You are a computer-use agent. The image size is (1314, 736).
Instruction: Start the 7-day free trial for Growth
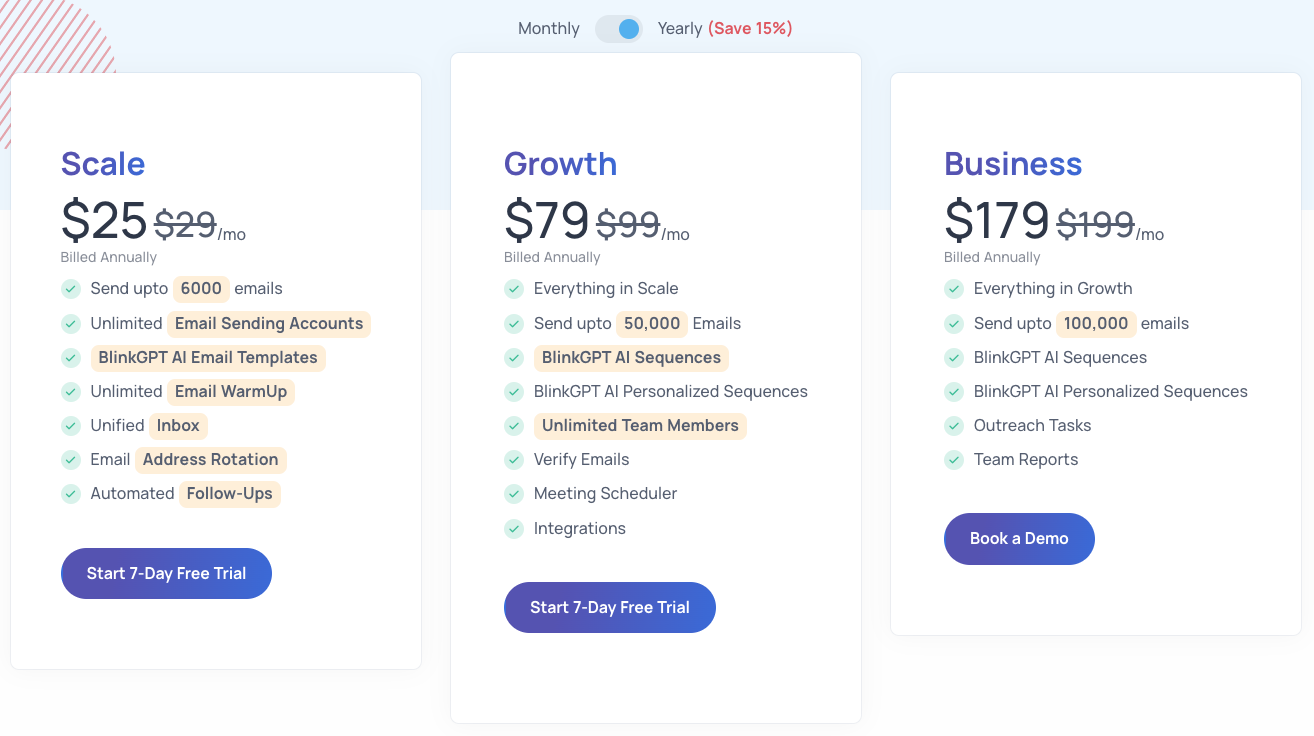click(609, 608)
